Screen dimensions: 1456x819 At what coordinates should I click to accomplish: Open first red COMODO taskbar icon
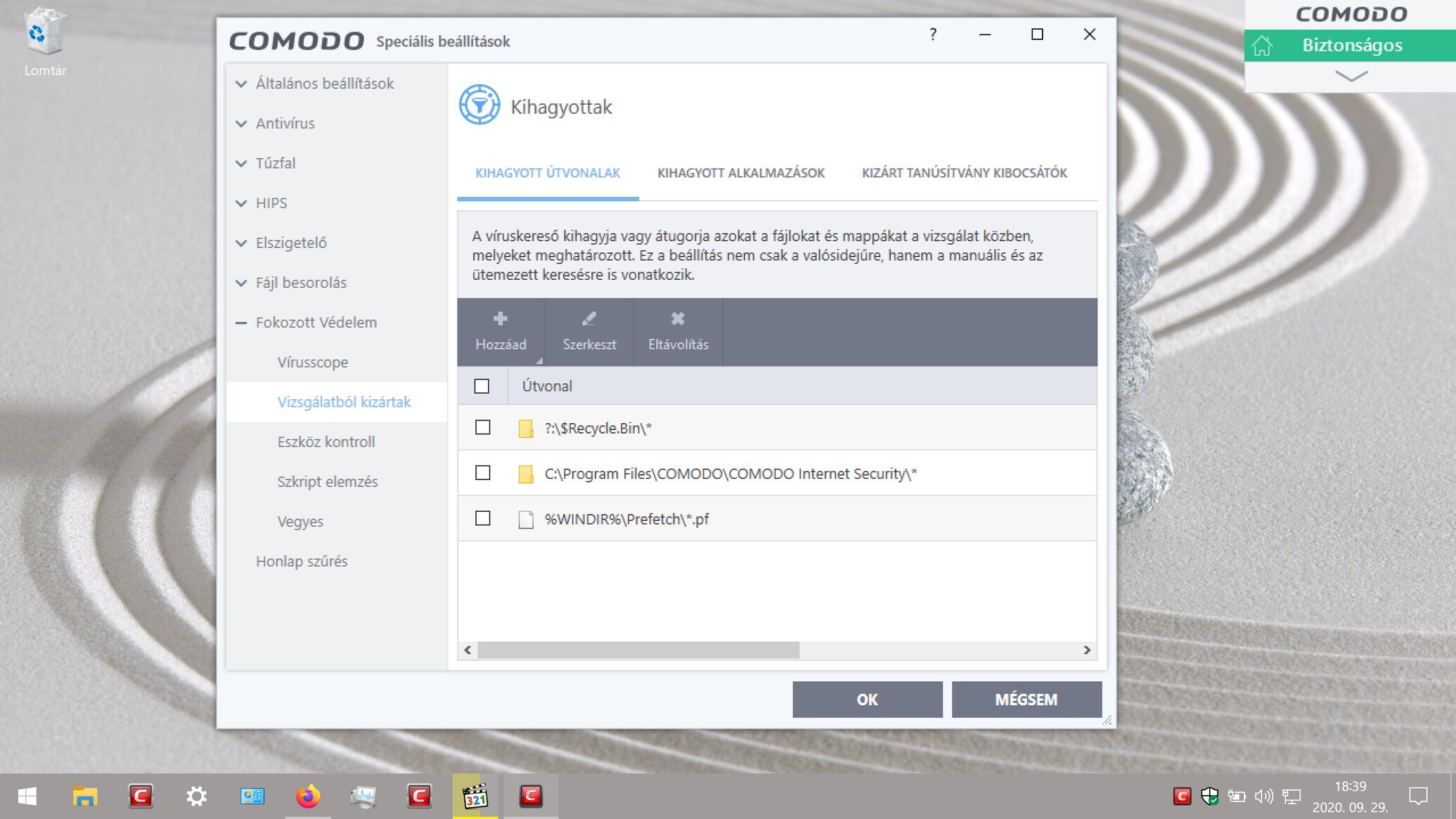point(140,796)
